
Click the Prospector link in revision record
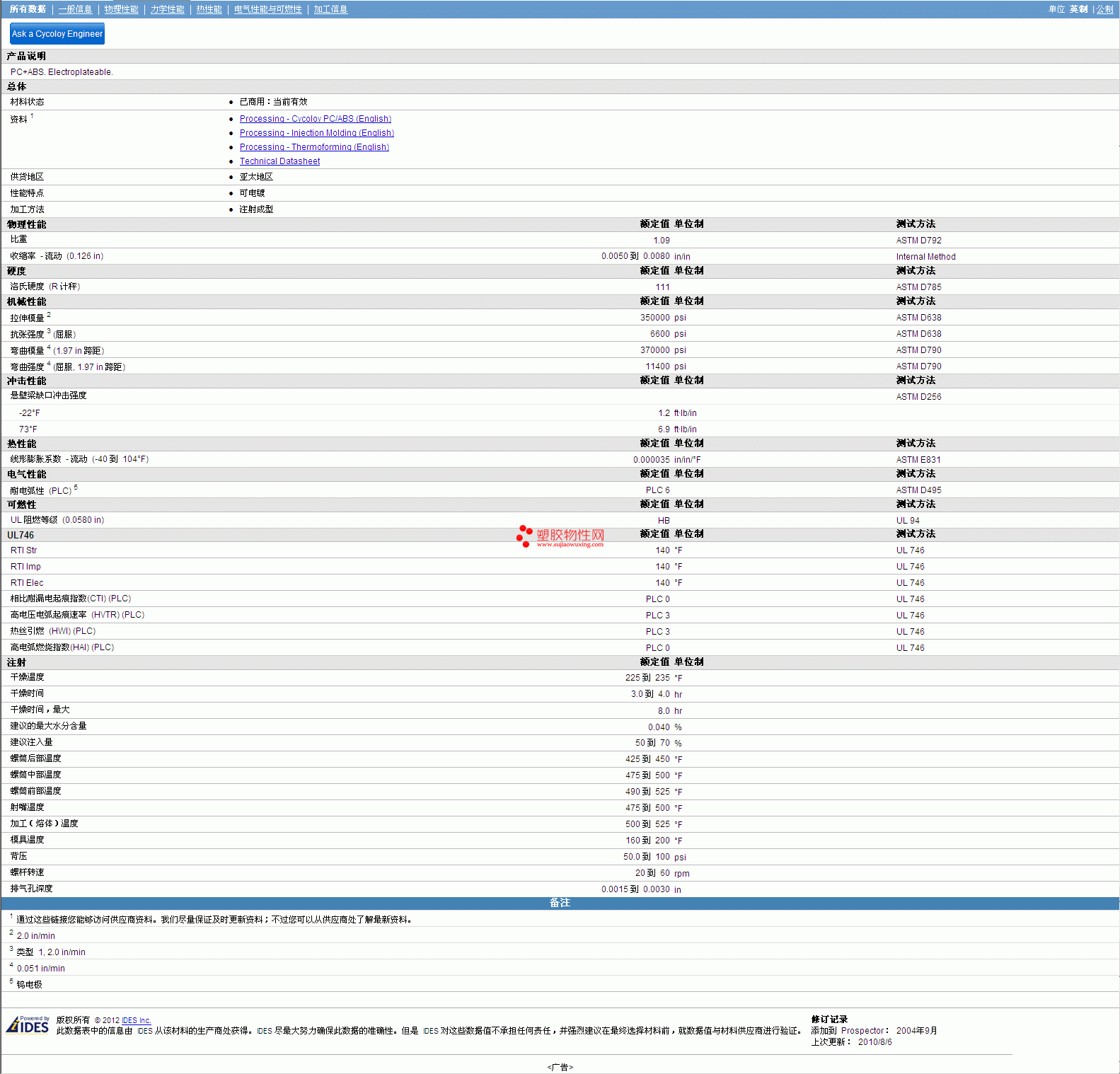click(862, 1031)
